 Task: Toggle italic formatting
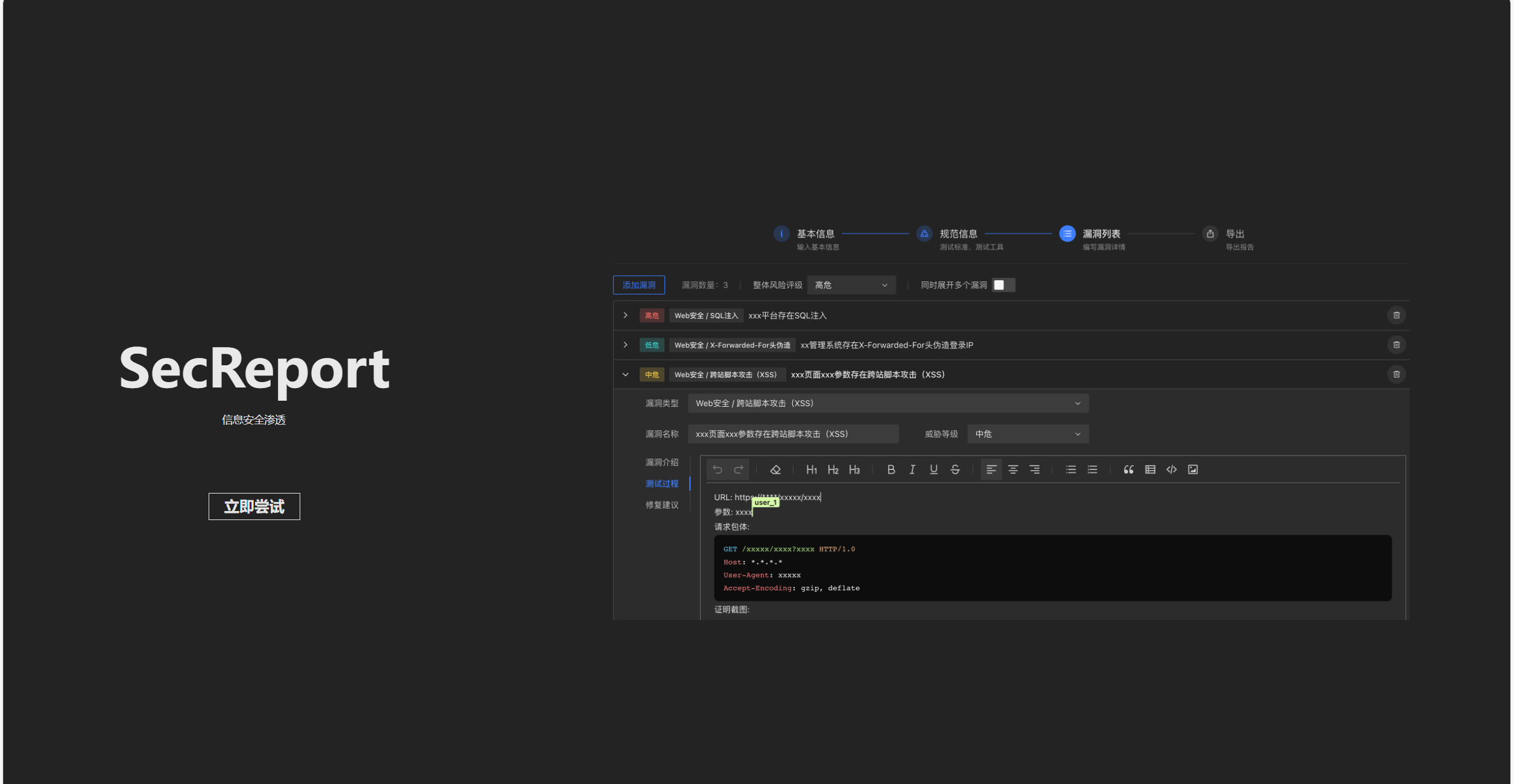pyautogui.click(x=912, y=469)
